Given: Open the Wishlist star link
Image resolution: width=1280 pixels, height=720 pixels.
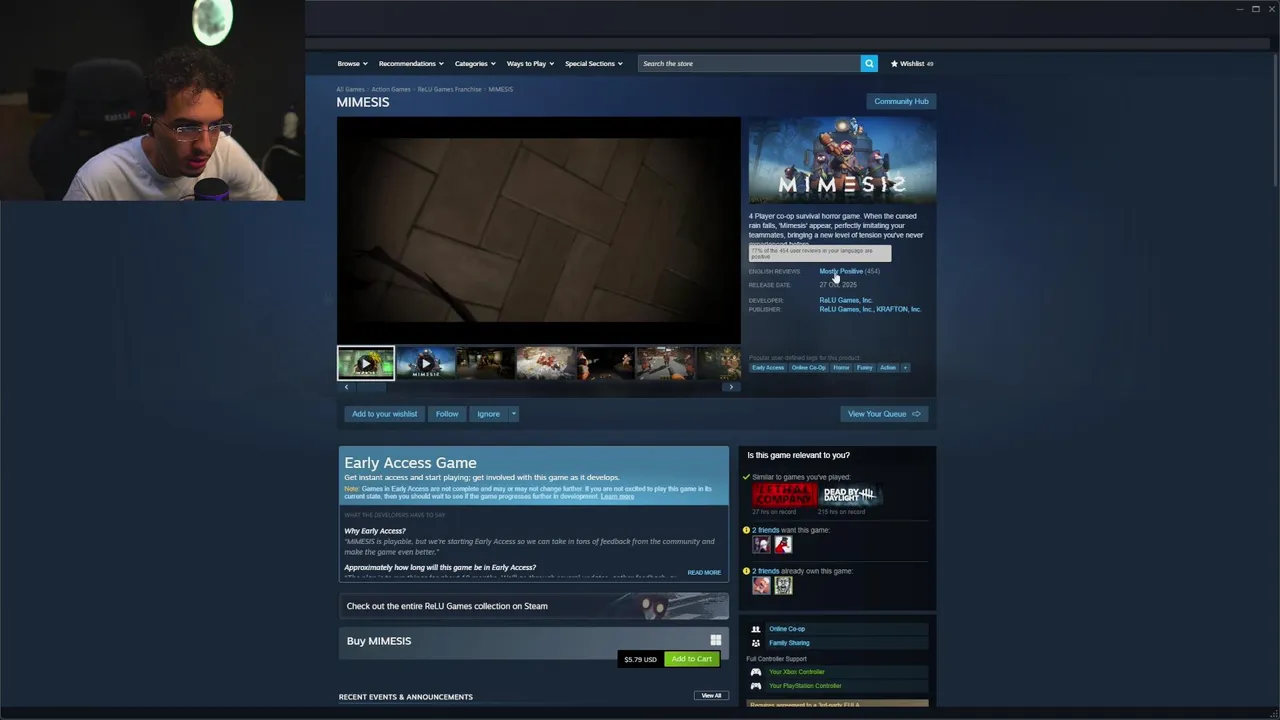Looking at the screenshot, I should point(912,63).
